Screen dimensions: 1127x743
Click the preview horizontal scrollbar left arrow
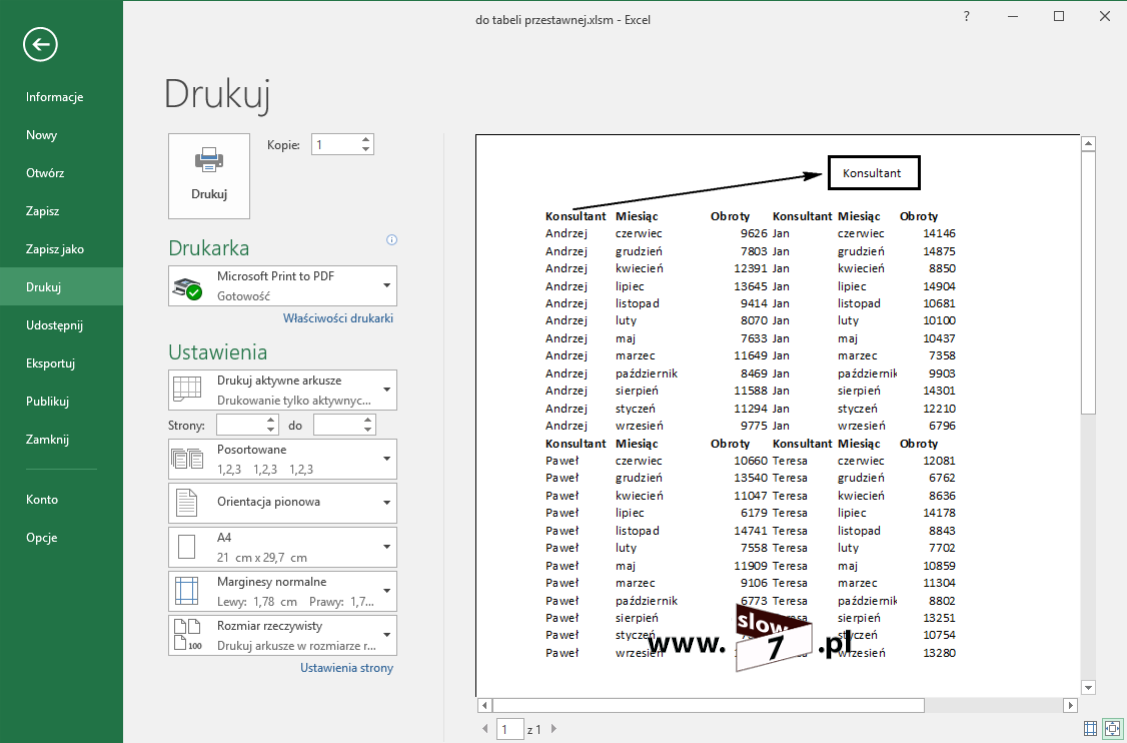pyautogui.click(x=484, y=706)
